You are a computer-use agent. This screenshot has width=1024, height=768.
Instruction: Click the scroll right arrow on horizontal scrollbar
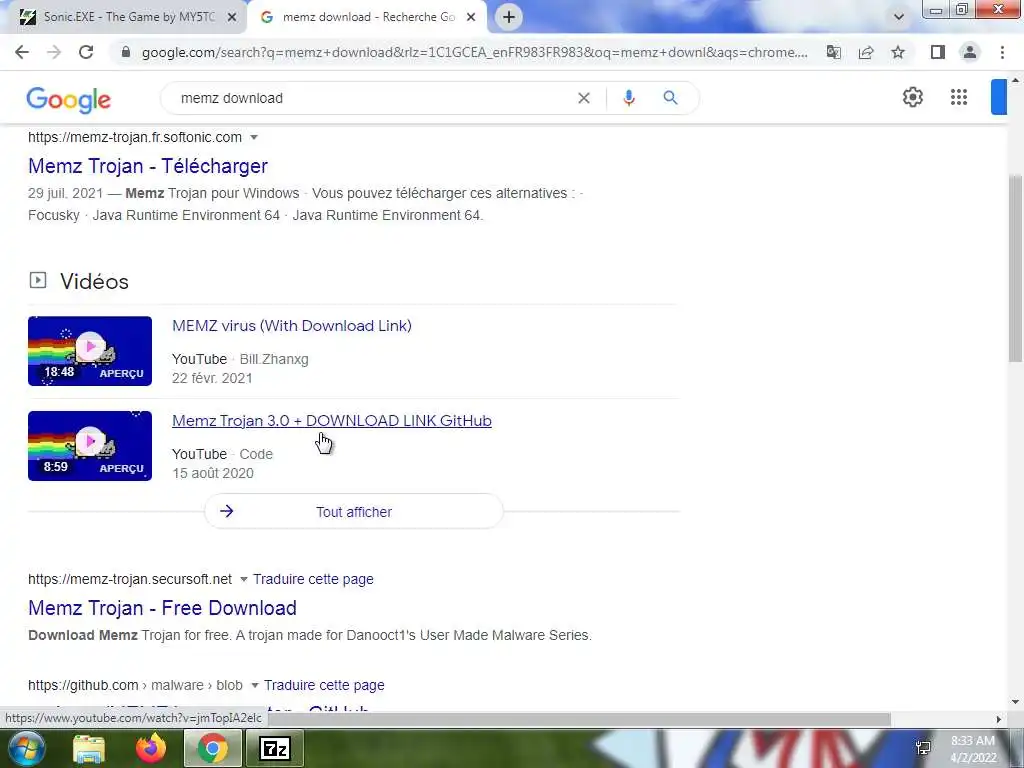tap(998, 719)
